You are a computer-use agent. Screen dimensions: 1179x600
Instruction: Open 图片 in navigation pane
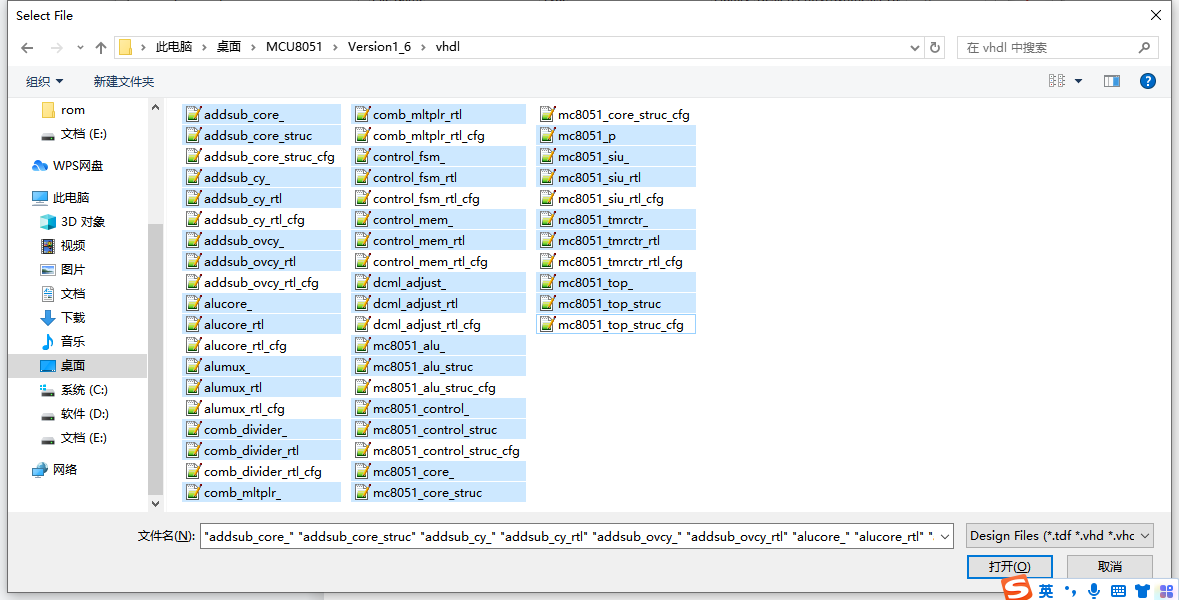[x=72, y=270]
